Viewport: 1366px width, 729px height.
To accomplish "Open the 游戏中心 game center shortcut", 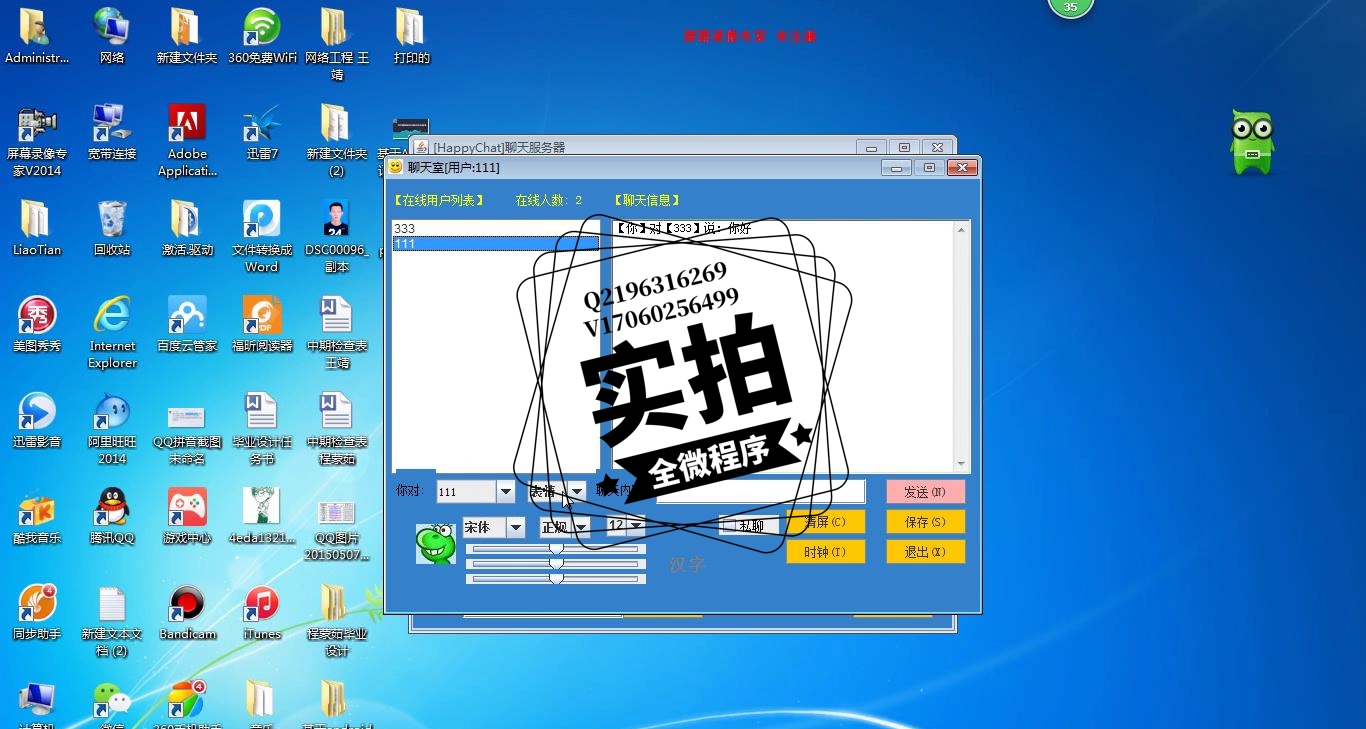I will pos(187,516).
